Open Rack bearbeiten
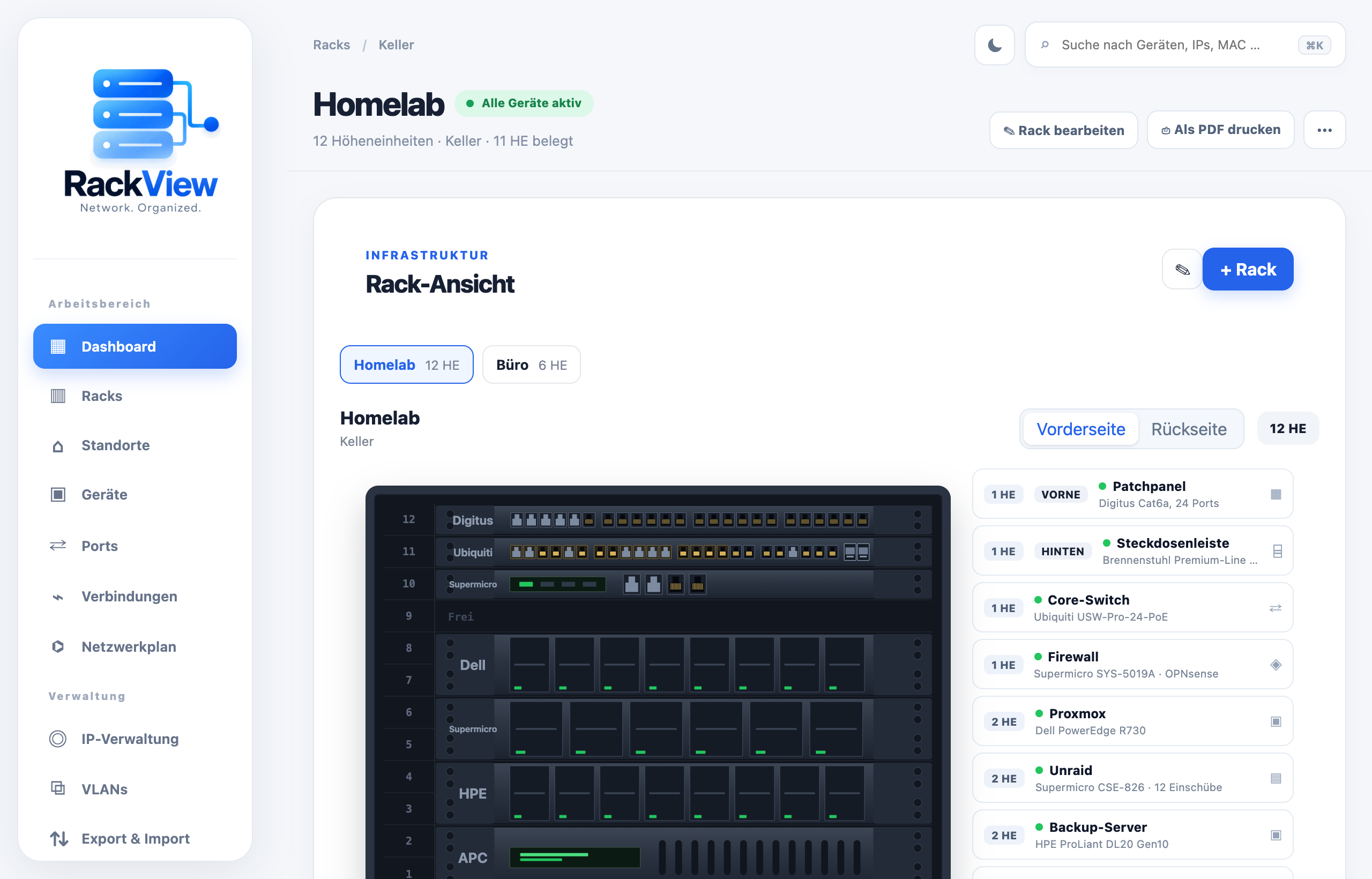1372x879 pixels. coord(1063,130)
